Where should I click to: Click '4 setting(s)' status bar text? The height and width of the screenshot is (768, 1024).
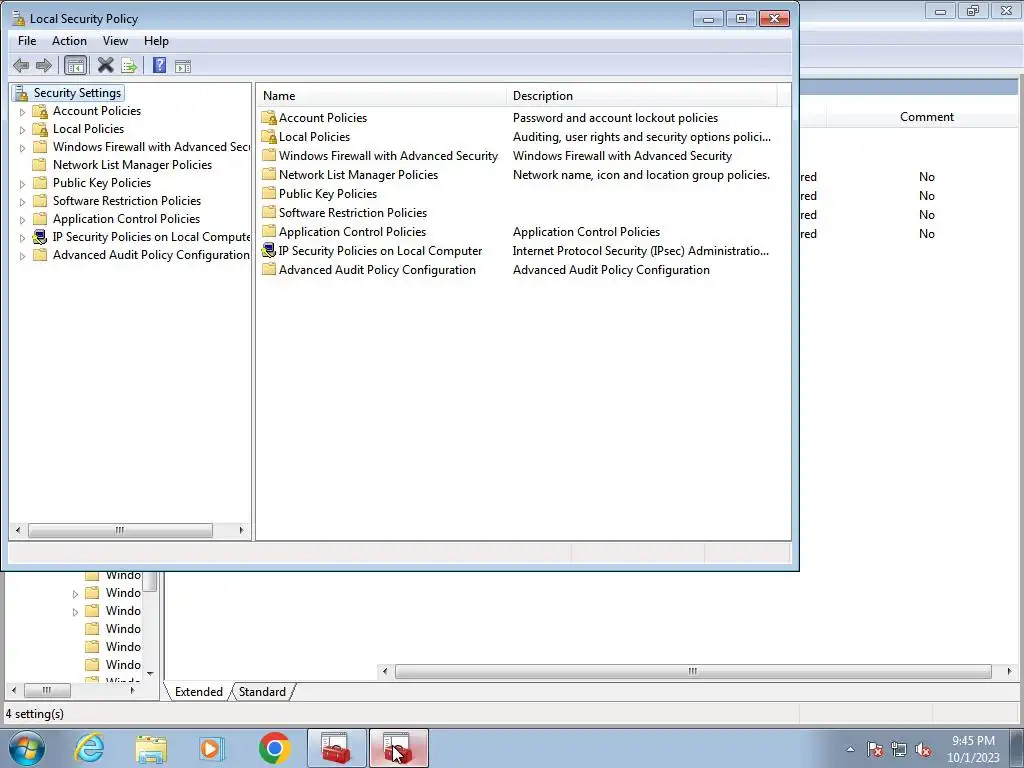[35, 714]
